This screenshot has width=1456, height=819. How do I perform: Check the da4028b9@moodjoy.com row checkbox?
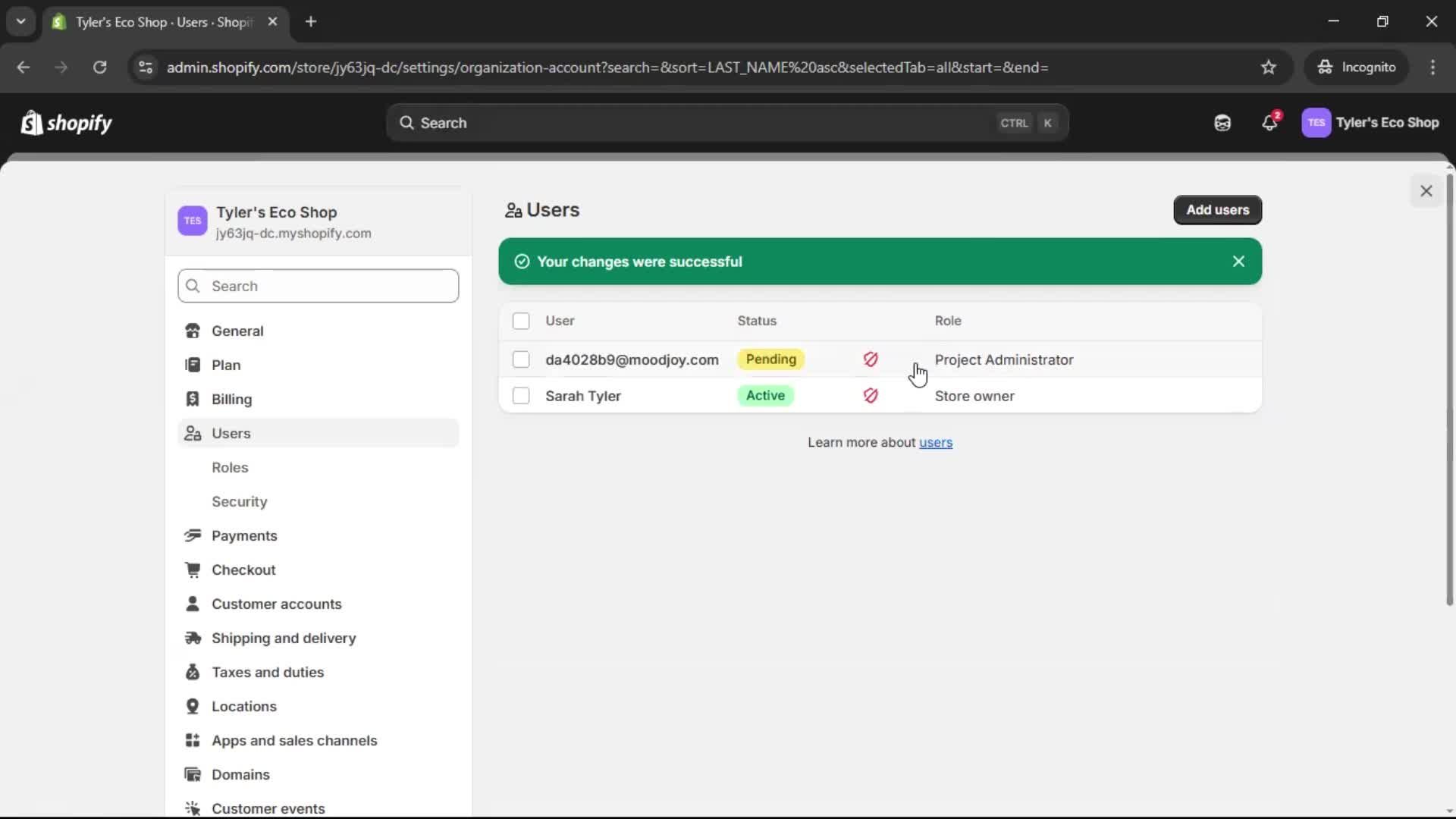pos(521,359)
